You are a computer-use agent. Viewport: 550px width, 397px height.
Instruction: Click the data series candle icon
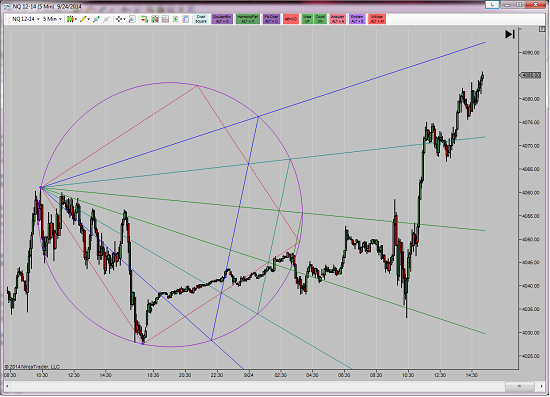[x=155, y=19]
